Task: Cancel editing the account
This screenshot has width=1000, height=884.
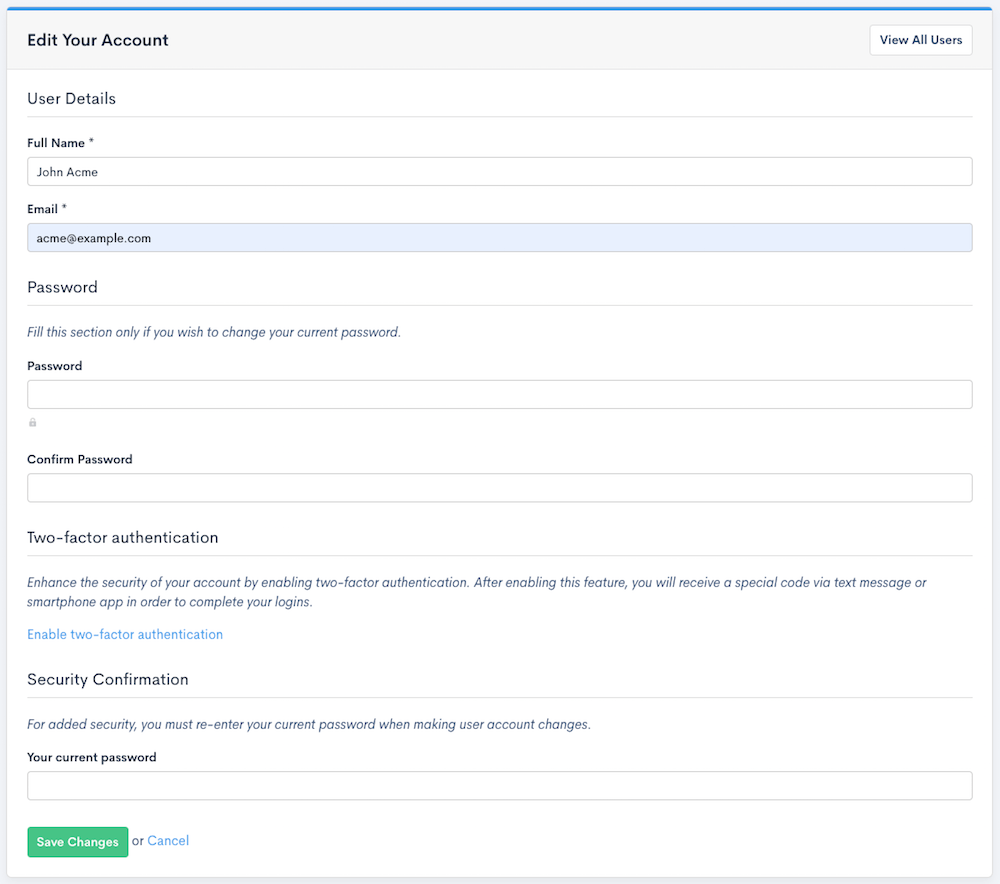Action: (168, 841)
